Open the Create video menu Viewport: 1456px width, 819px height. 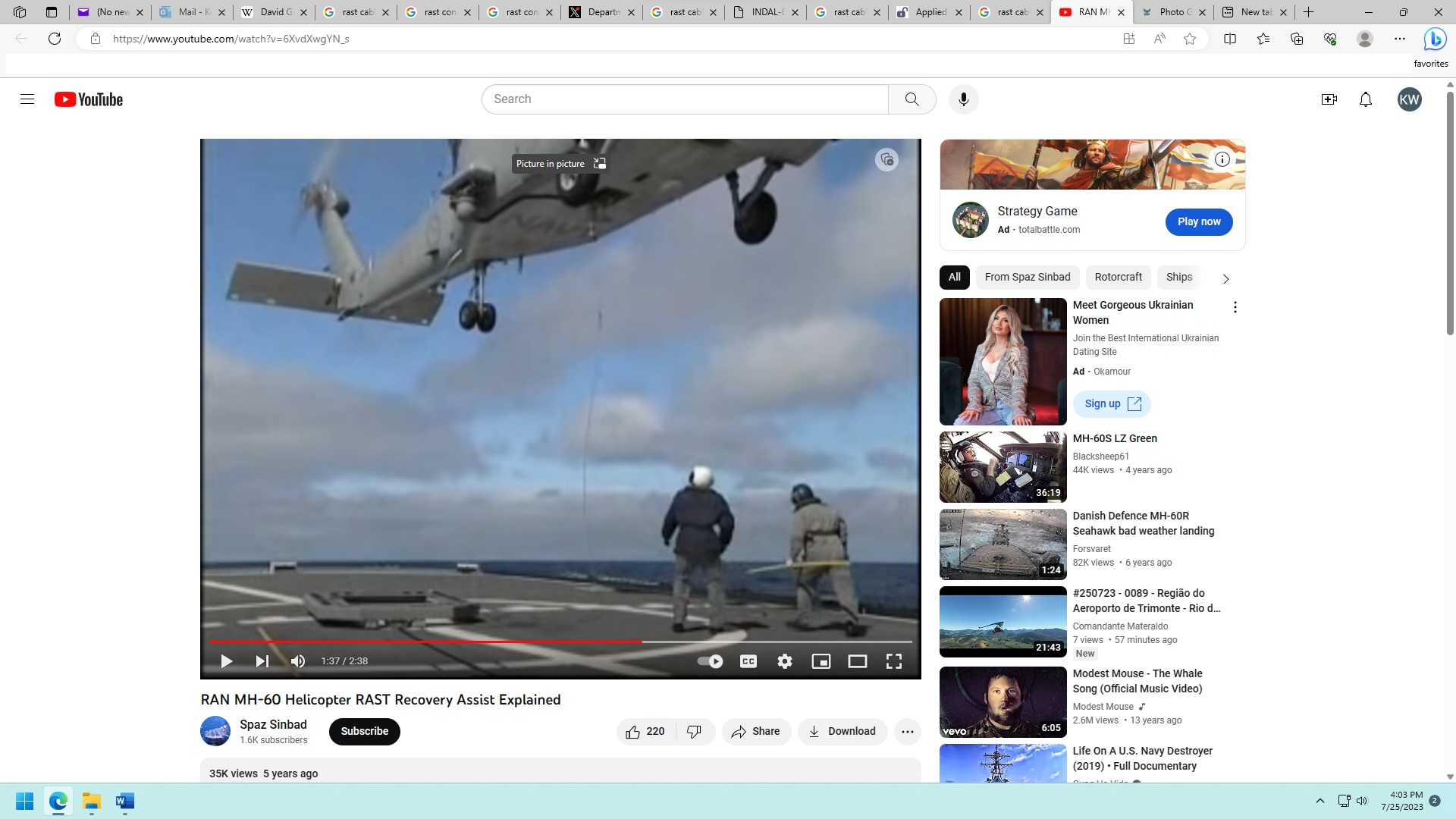(x=1329, y=99)
